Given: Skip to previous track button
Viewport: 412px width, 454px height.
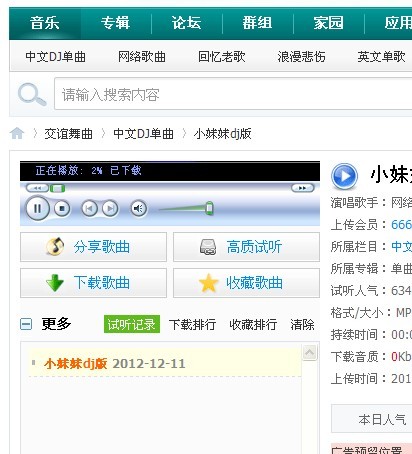Looking at the screenshot, I should pos(89,209).
